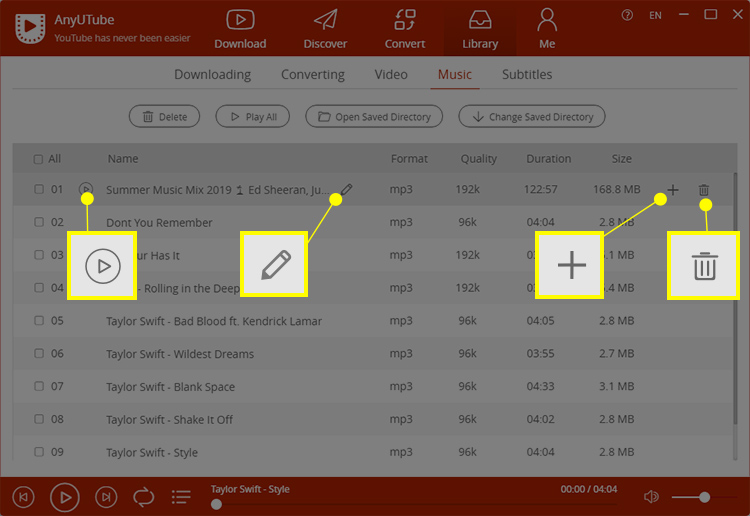Check the box for track 02
The height and width of the screenshot is (516, 750).
tap(39, 222)
